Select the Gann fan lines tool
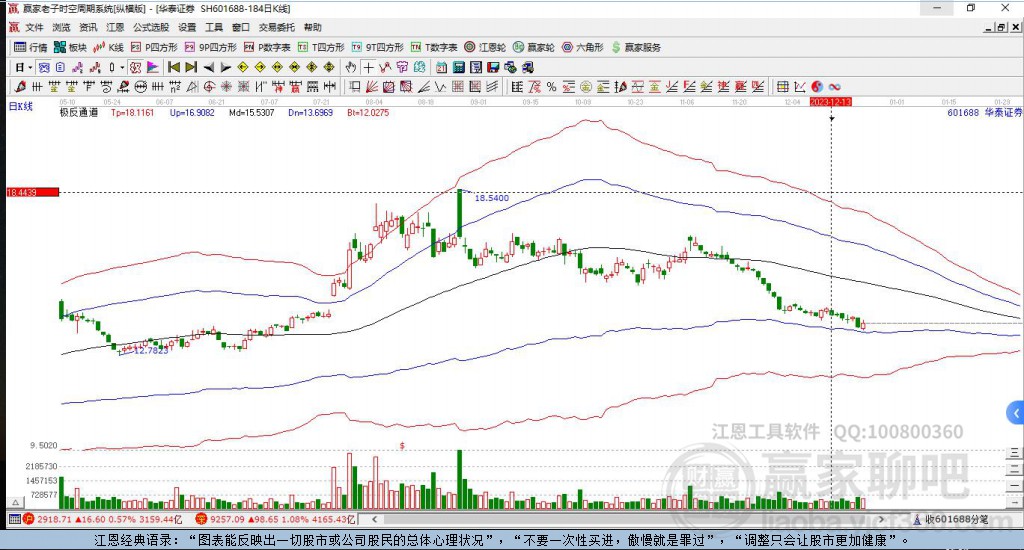 371,86
